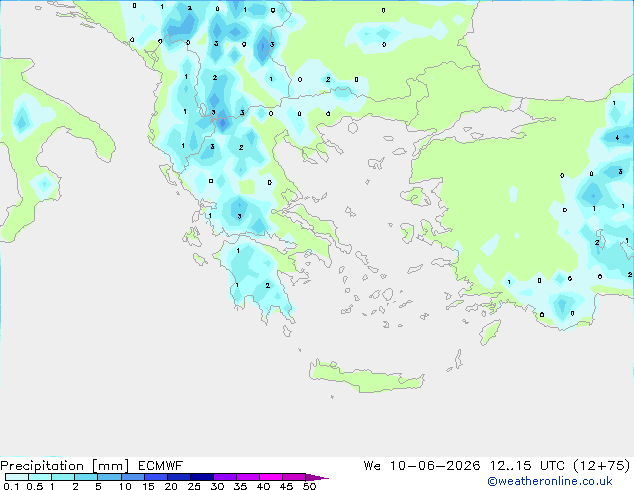Pick the legend swatch between 35 and 40
The image size is (634, 490).
click(248, 477)
